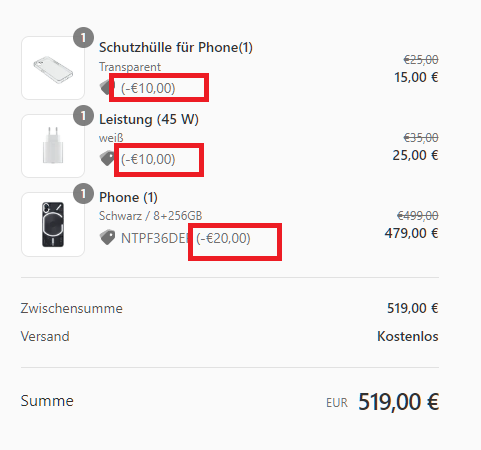This screenshot has height=450, width=481.
Task: Select the Leistung (45 W) product title
Action: pos(149,119)
